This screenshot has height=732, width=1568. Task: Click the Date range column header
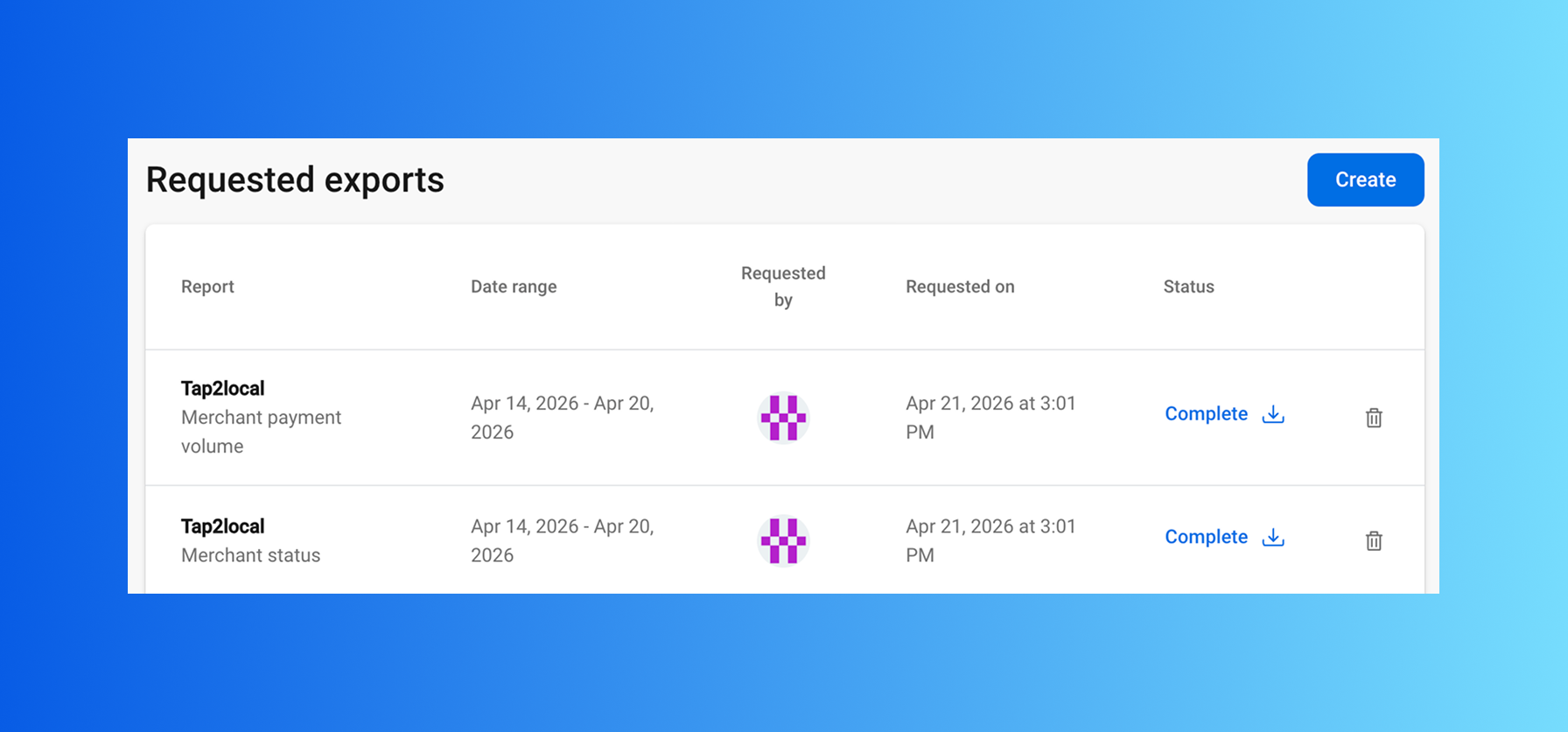point(514,287)
